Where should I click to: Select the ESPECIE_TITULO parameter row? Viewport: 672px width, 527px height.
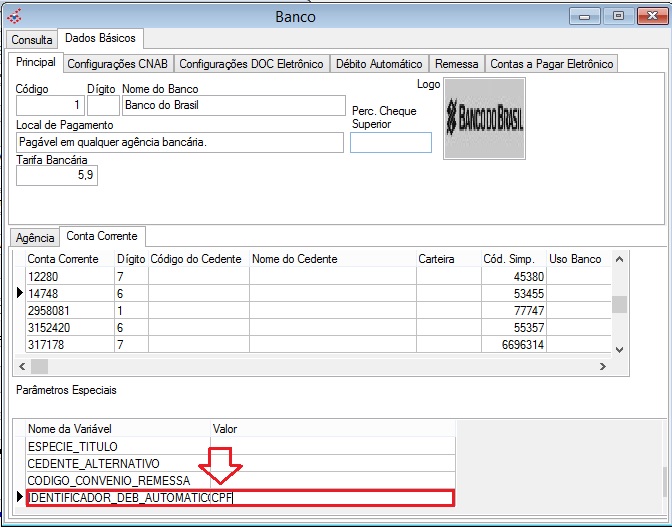coord(120,446)
